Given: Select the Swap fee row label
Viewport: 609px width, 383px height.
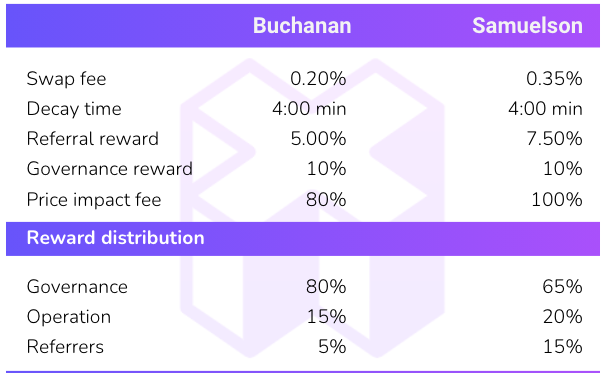Looking at the screenshot, I should point(66,79).
